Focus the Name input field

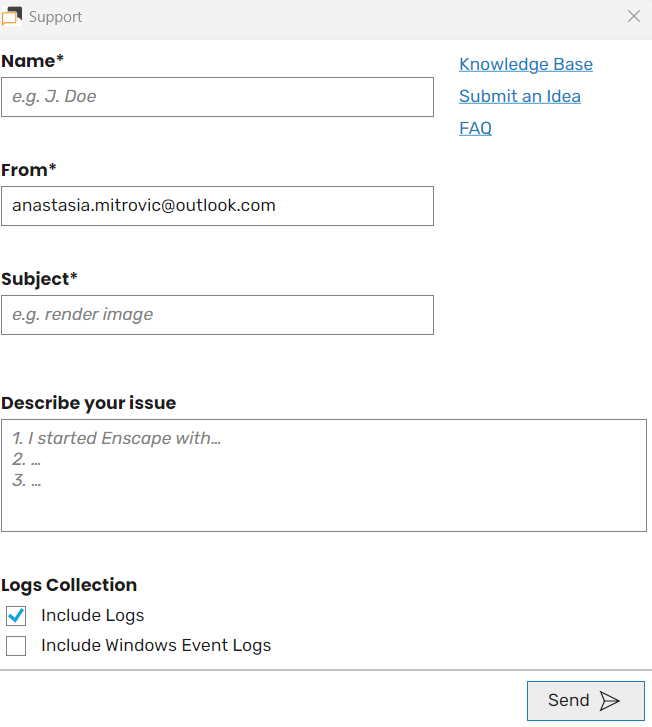click(217, 97)
